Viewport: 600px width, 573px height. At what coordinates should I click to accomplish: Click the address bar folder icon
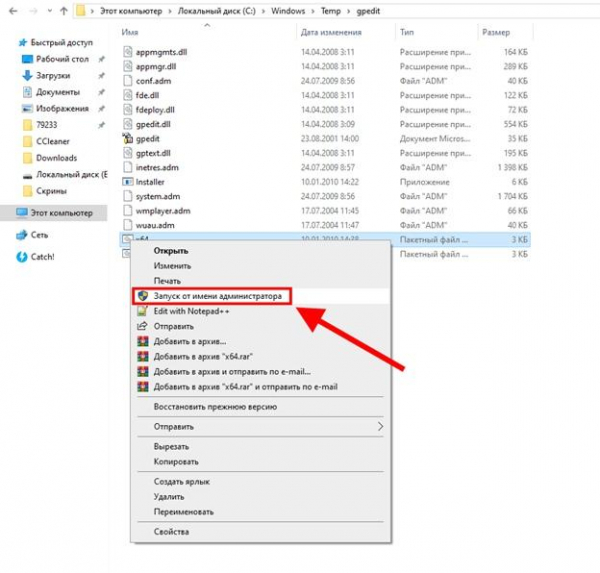pyautogui.click(x=81, y=11)
